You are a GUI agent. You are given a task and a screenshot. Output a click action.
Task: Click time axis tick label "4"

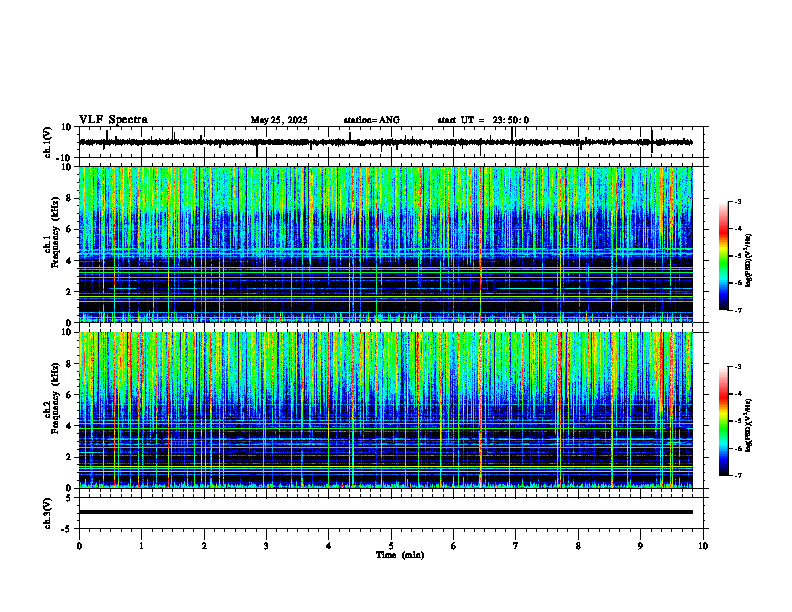point(329,546)
